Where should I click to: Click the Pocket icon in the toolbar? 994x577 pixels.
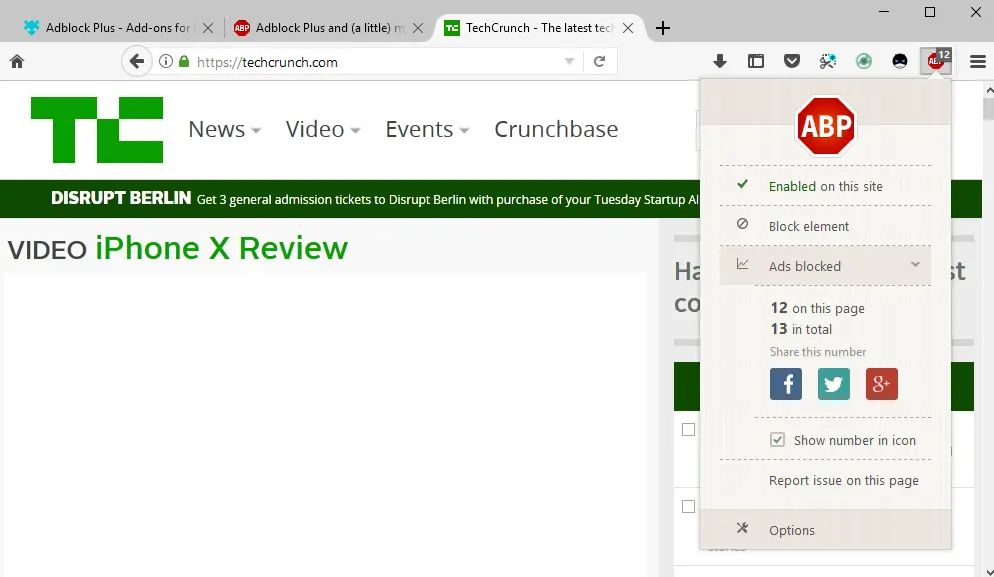[792, 62]
